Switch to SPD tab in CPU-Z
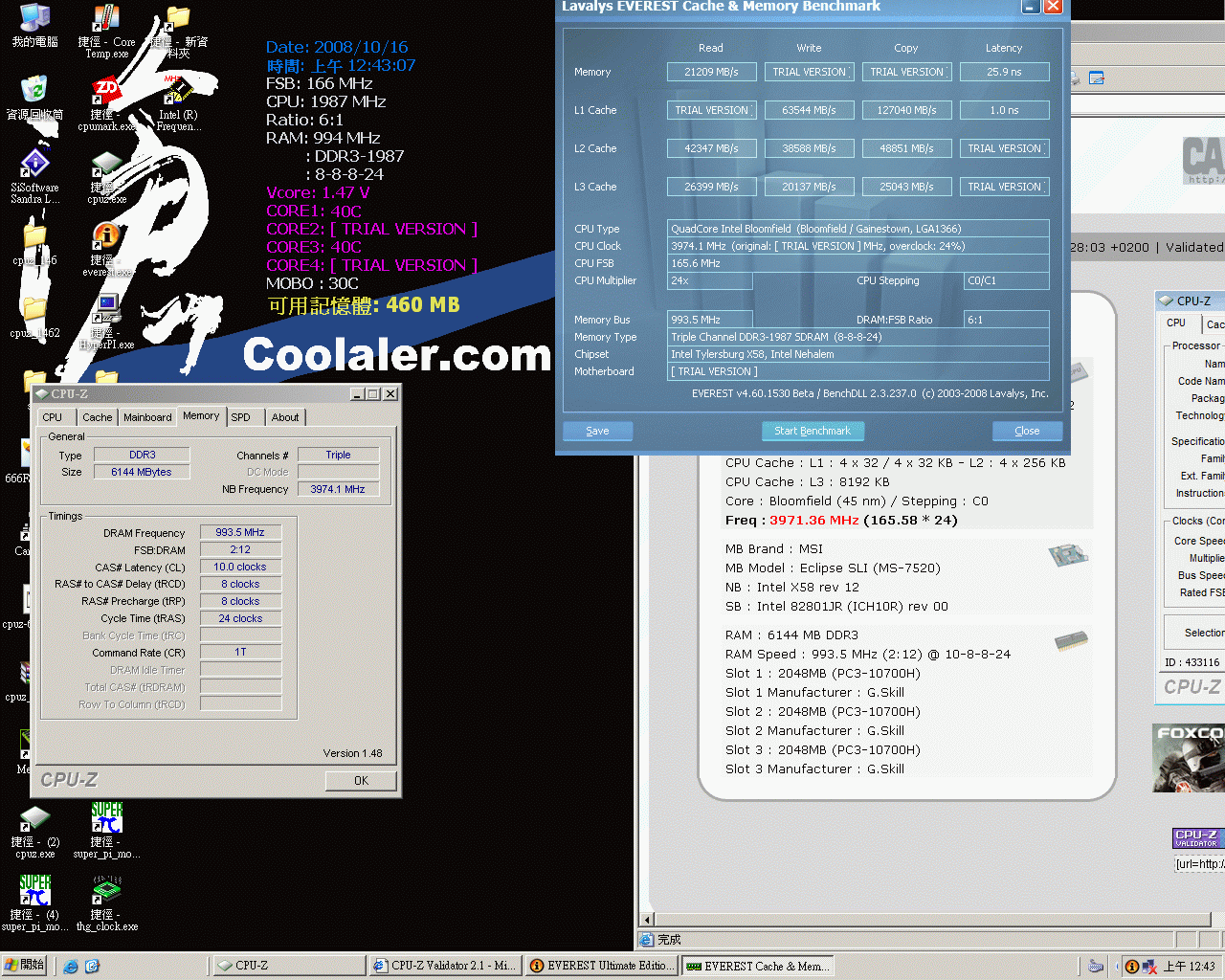The height and width of the screenshot is (980, 1225). (x=241, y=417)
